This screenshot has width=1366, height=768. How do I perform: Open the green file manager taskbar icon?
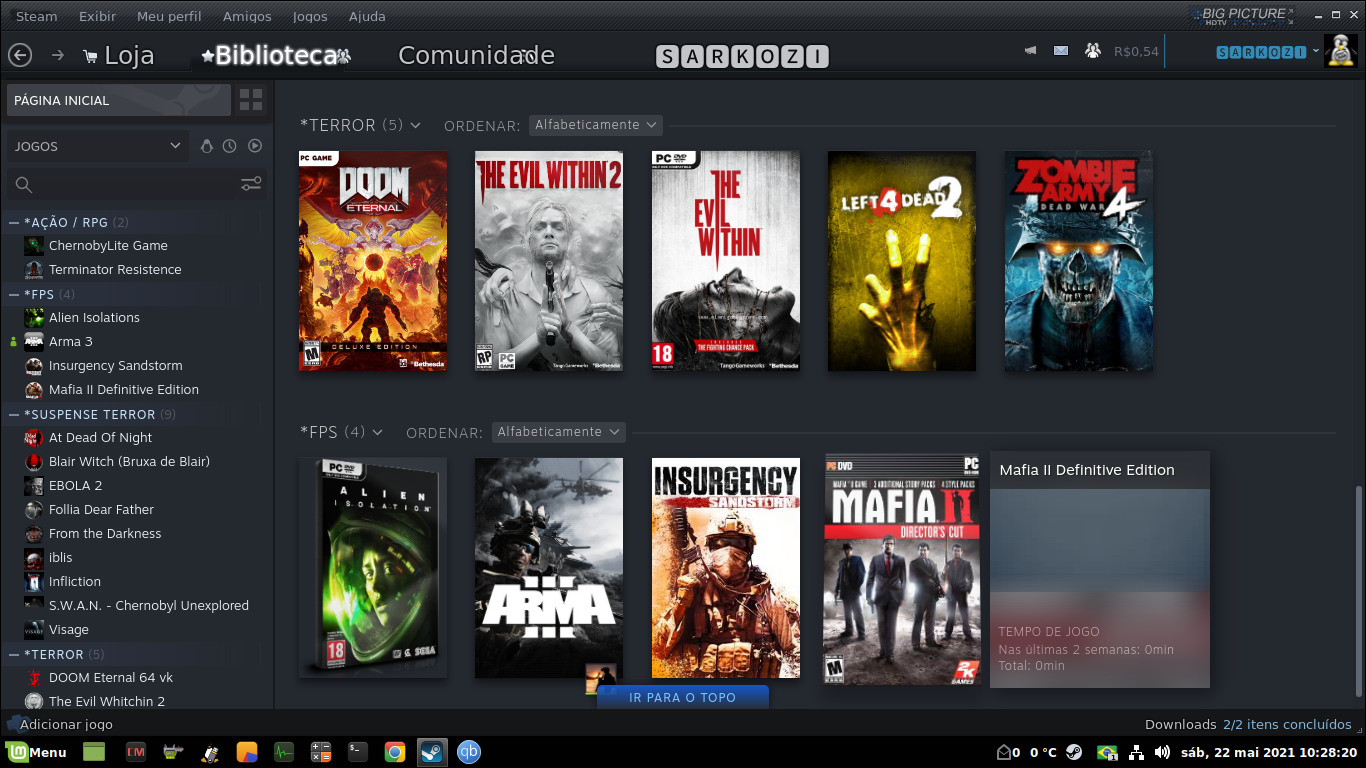click(94, 752)
